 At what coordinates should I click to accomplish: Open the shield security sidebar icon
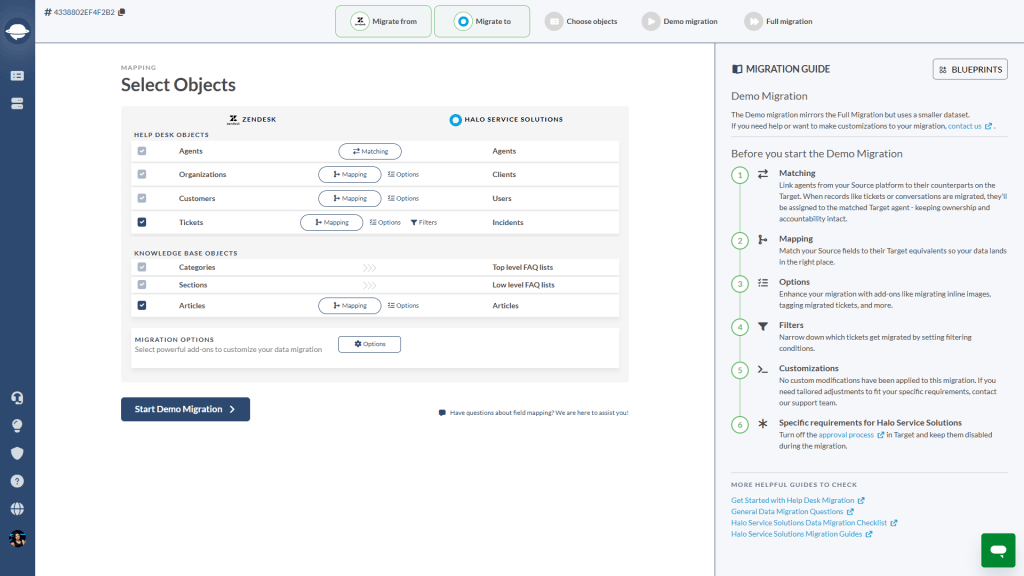coord(17,453)
